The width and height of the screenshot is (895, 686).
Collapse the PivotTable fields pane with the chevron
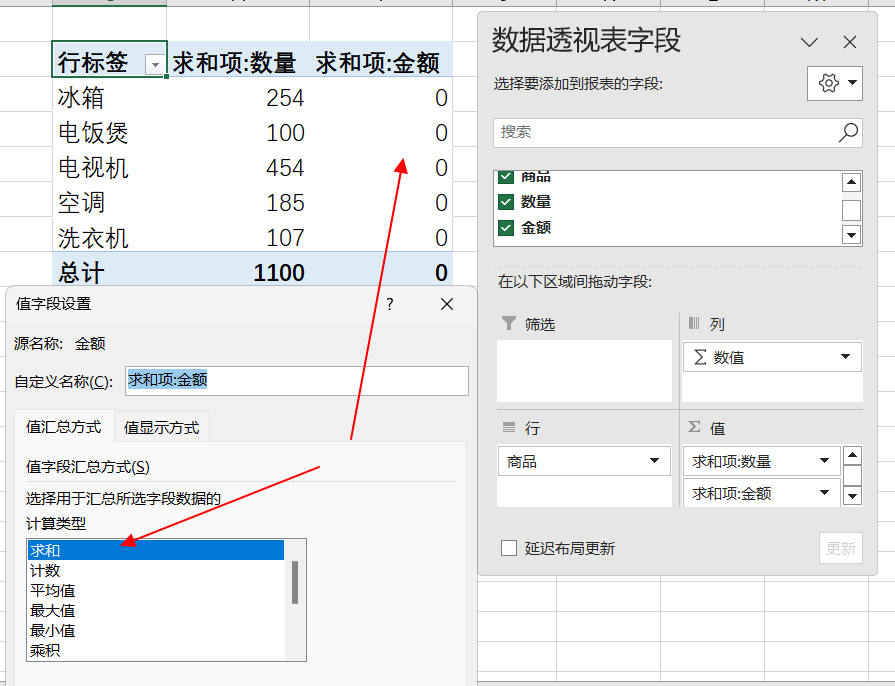point(809,42)
